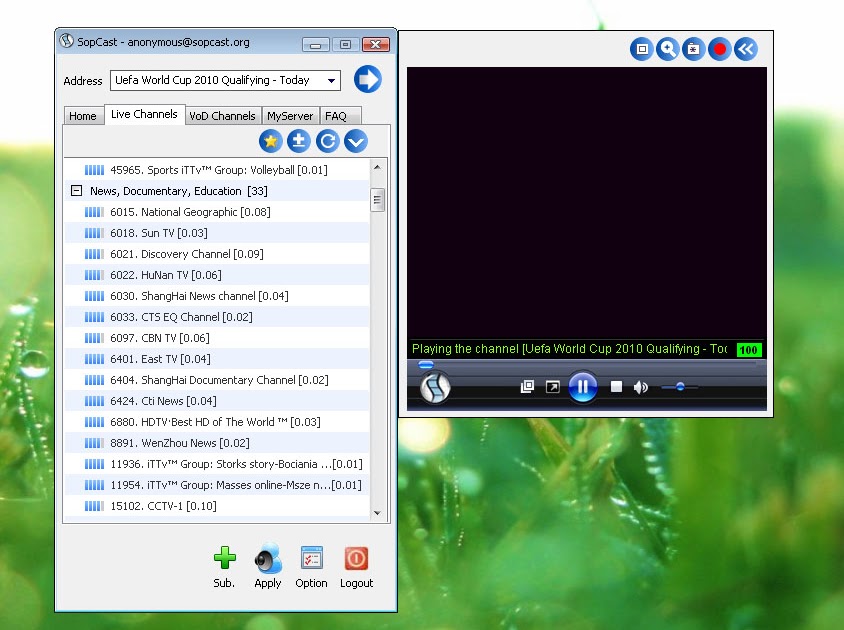844x630 pixels.
Task: Click the volume slider in player
Action: tap(680, 387)
